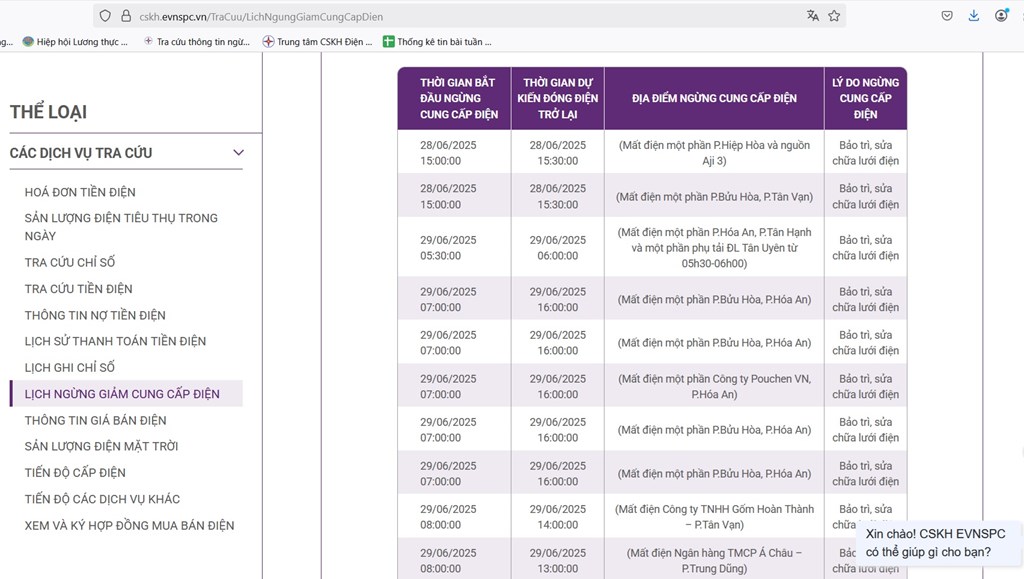Viewport: 1024px width, 579px height.
Task: Click the translate page icon in address bar
Action: [x=812, y=16]
